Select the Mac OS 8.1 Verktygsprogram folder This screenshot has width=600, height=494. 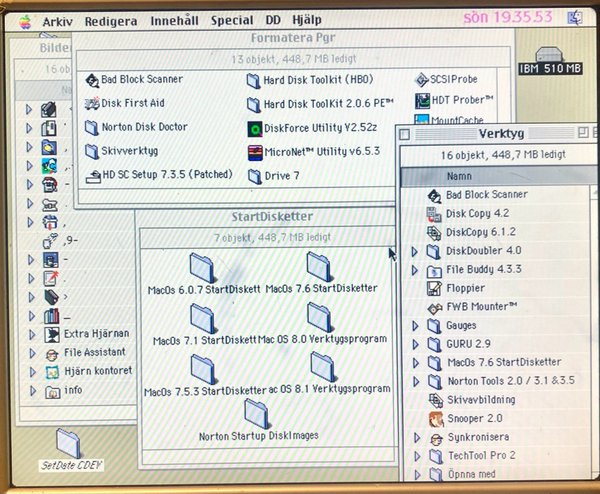pyautogui.click(x=323, y=367)
